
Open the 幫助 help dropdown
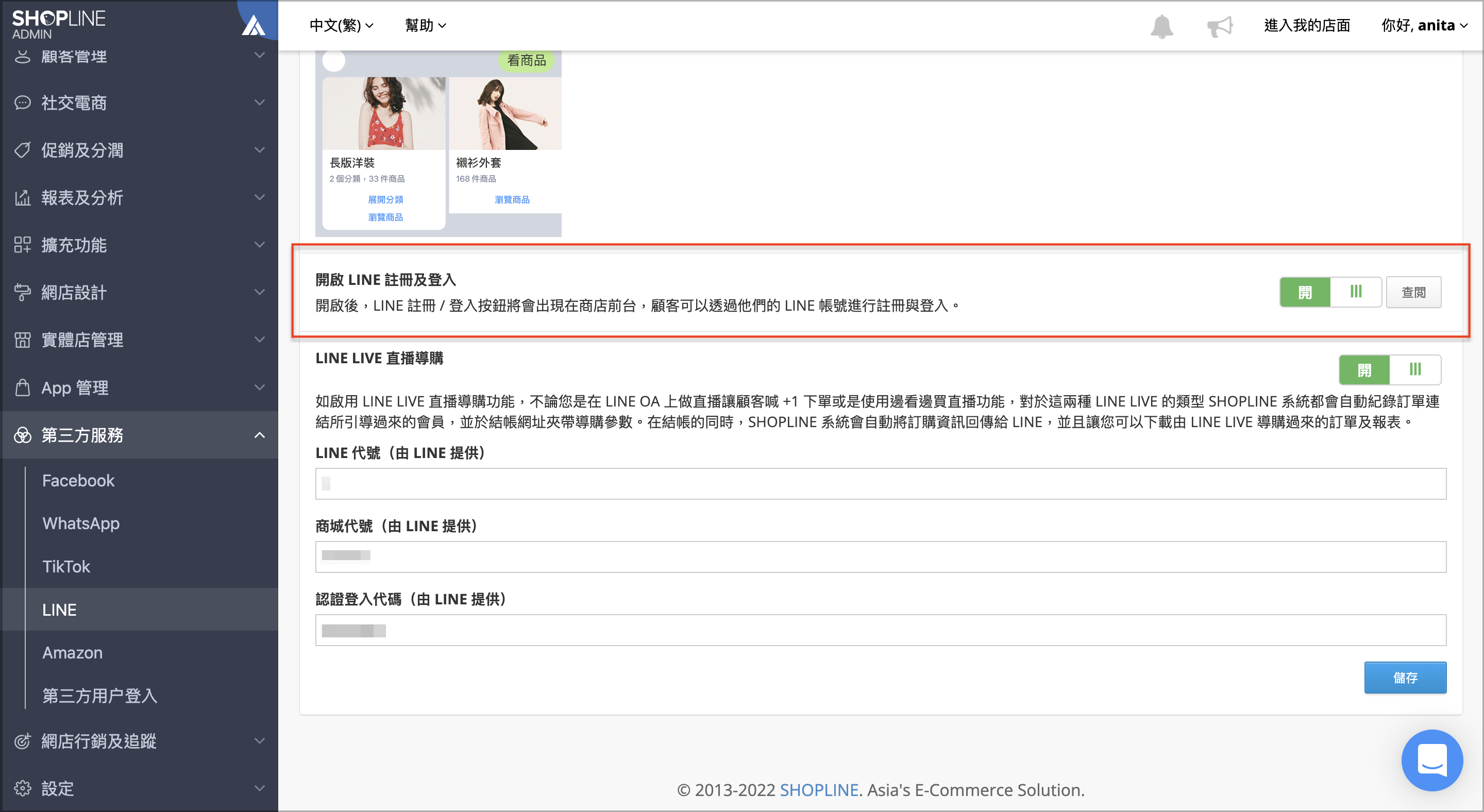[x=425, y=25]
